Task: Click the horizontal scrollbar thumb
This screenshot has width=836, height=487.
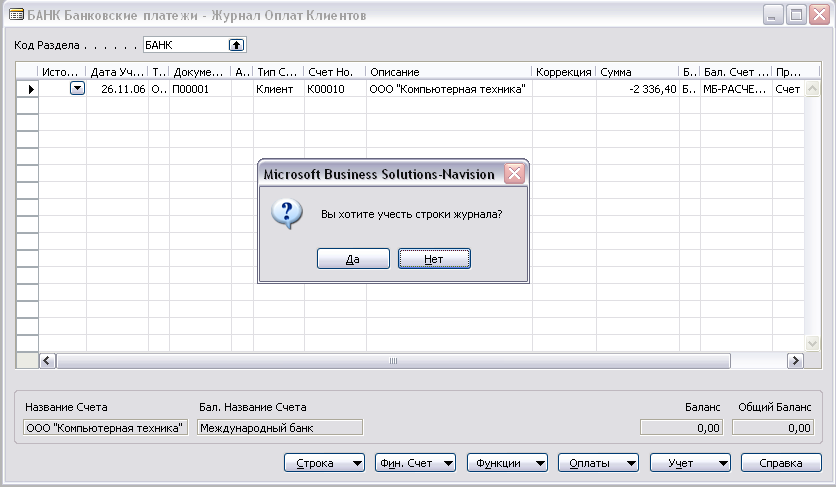Action: tap(393, 361)
